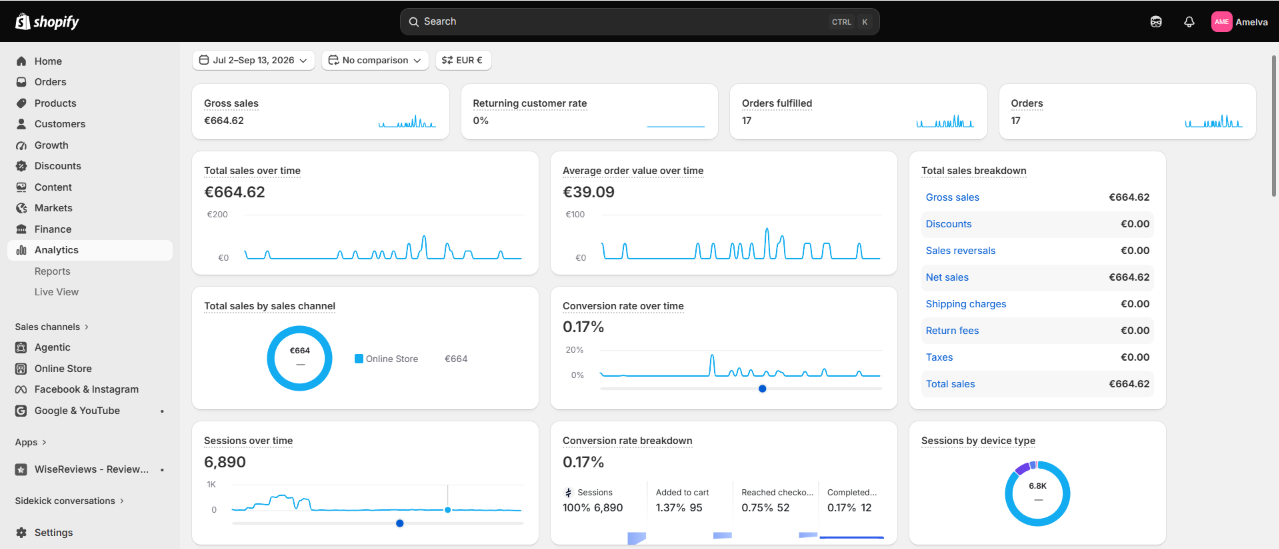Click into the Search field at the top
Viewport: 1279px width, 549px height.
coord(639,21)
